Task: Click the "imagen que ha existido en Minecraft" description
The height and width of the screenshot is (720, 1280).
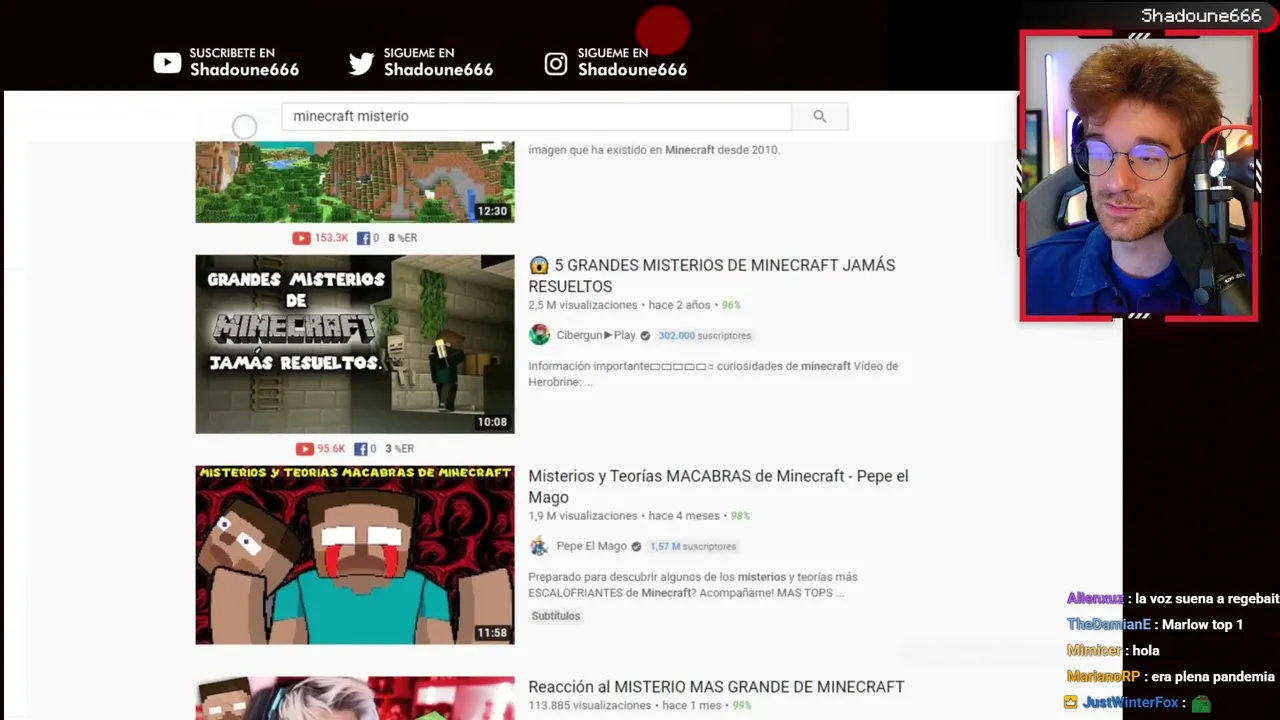Action: coord(653,150)
